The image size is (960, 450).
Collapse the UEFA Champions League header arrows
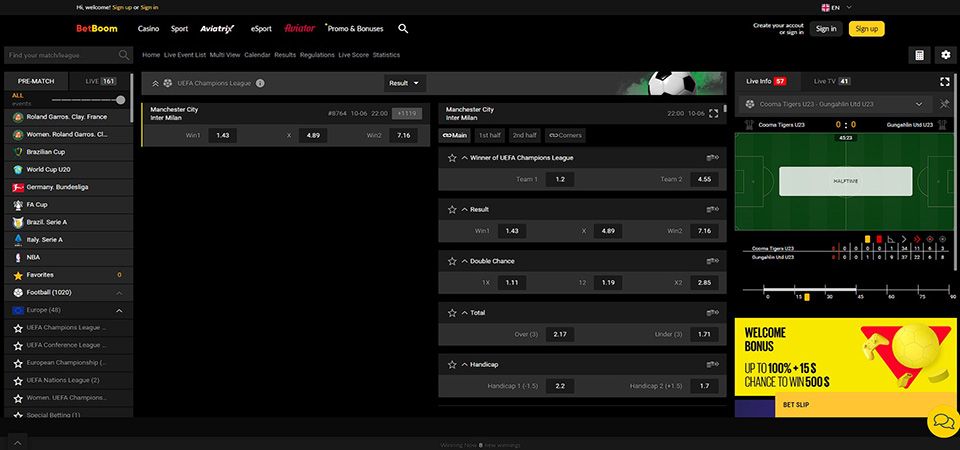155,83
